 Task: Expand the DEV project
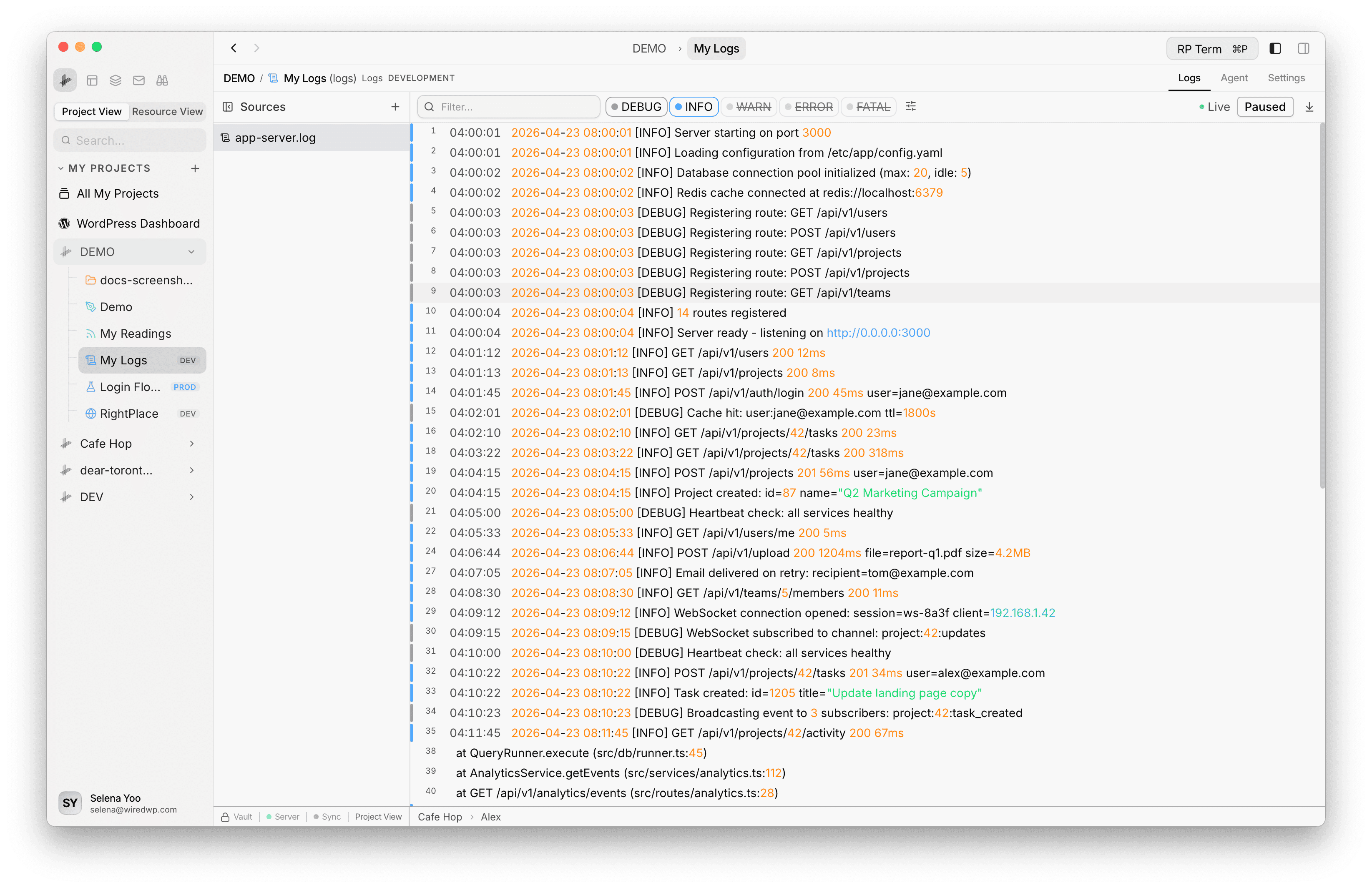(191, 497)
